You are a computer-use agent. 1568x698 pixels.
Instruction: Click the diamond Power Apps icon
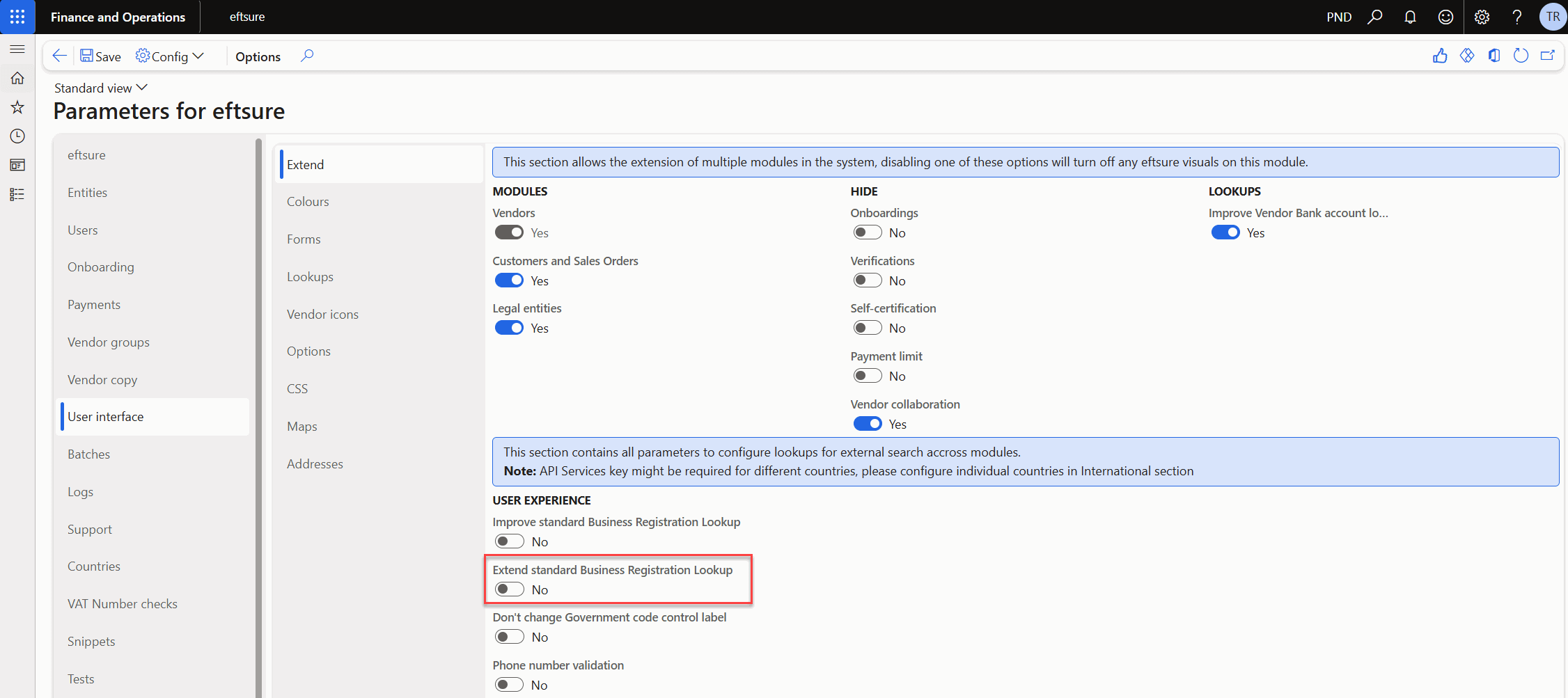click(1467, 56)
